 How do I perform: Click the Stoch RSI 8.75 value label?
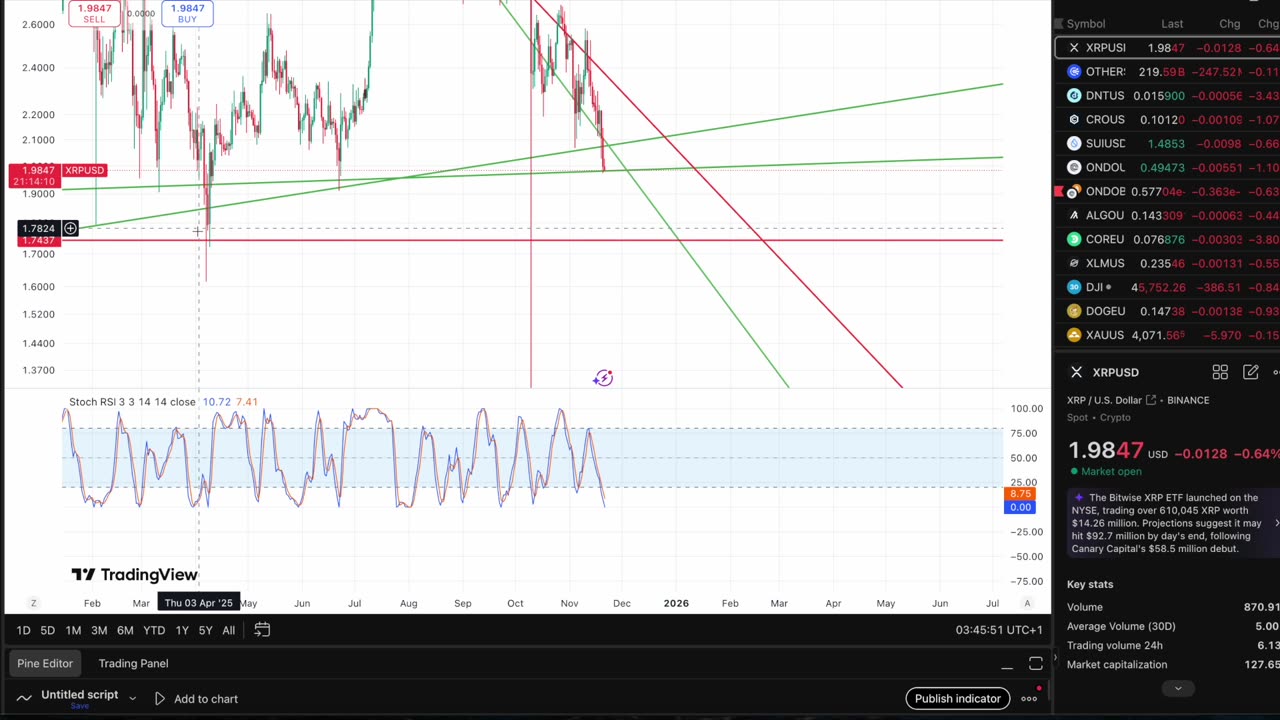1020,495
